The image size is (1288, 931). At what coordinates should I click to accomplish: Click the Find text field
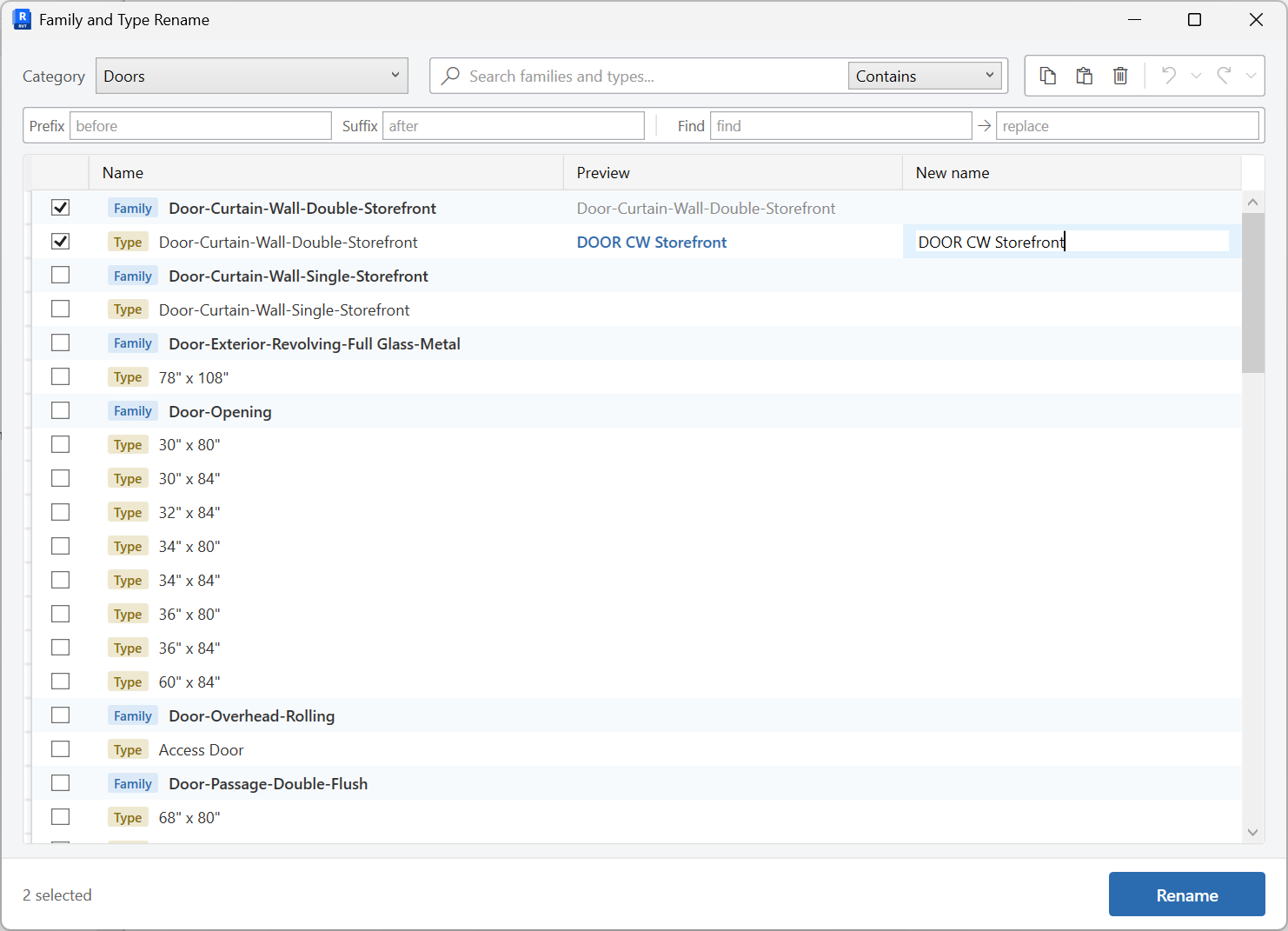click(x=840, y=126)
